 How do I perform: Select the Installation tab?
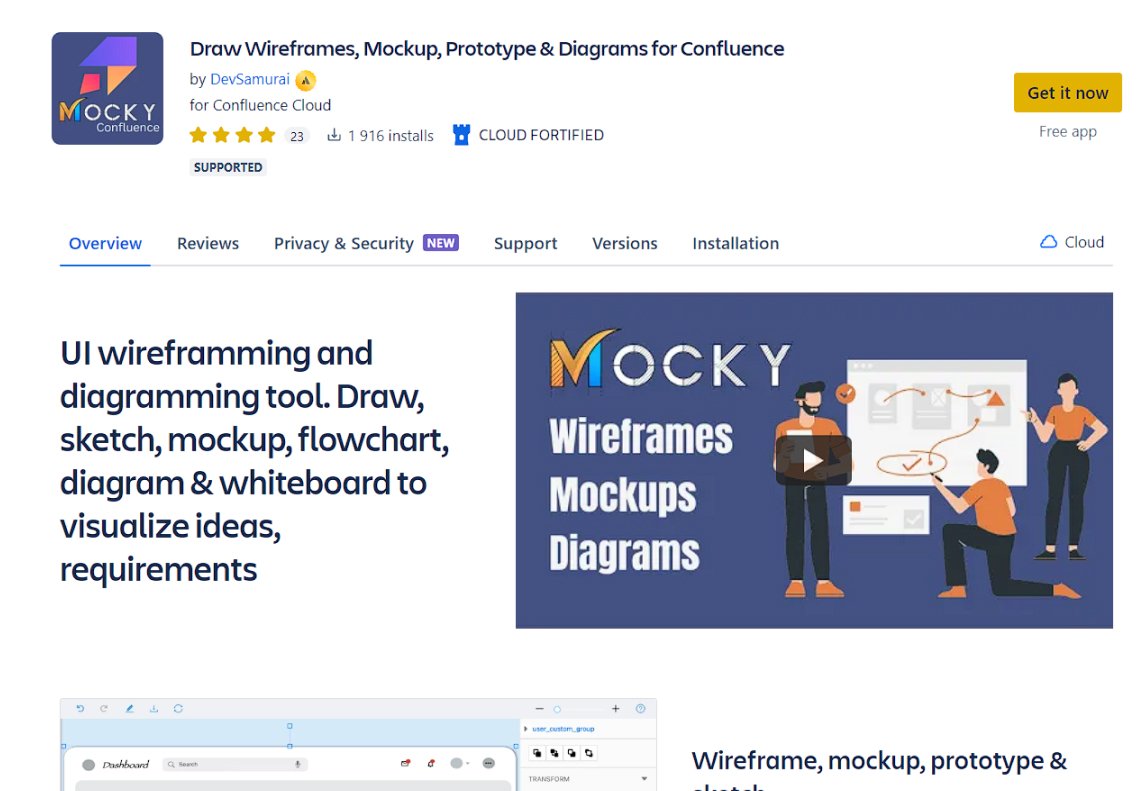[x=736, y=243]
